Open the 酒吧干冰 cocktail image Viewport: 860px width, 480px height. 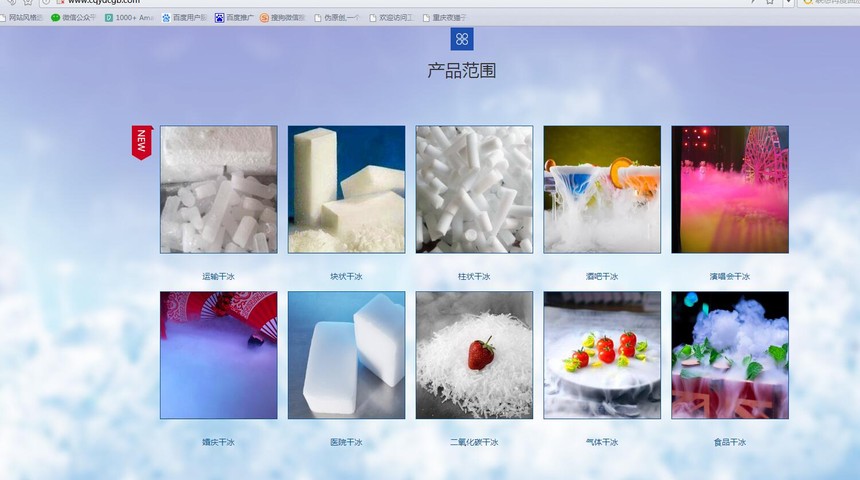[602, 189]
